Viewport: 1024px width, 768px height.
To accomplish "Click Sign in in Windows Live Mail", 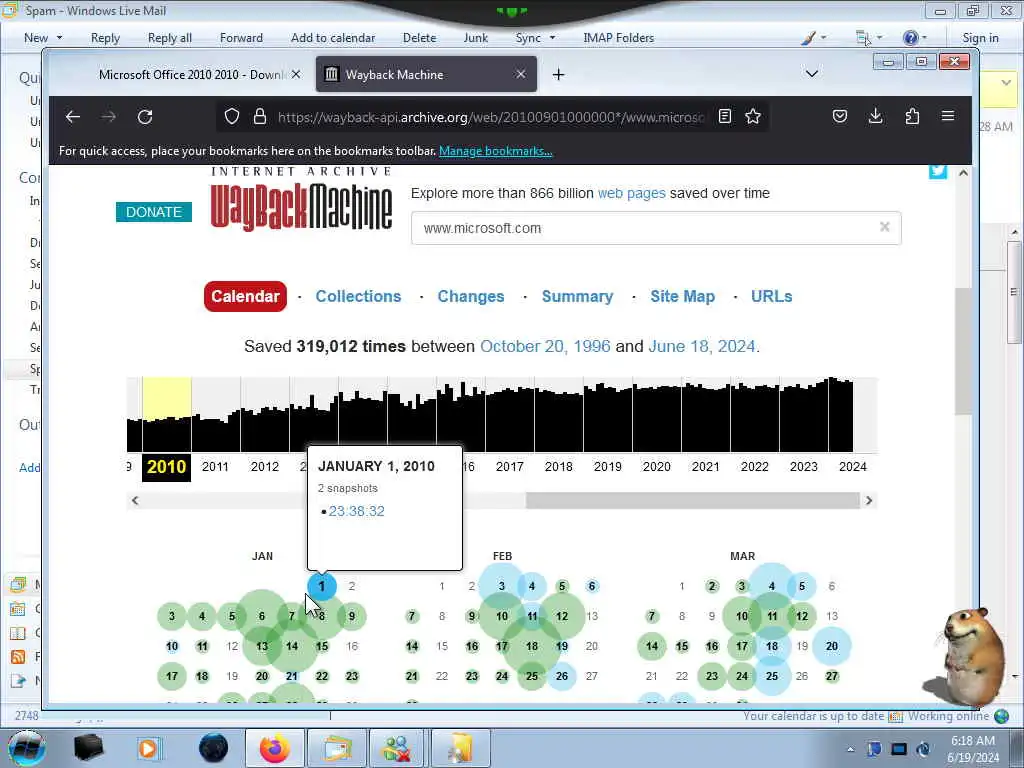I will (x=980, y=38).
